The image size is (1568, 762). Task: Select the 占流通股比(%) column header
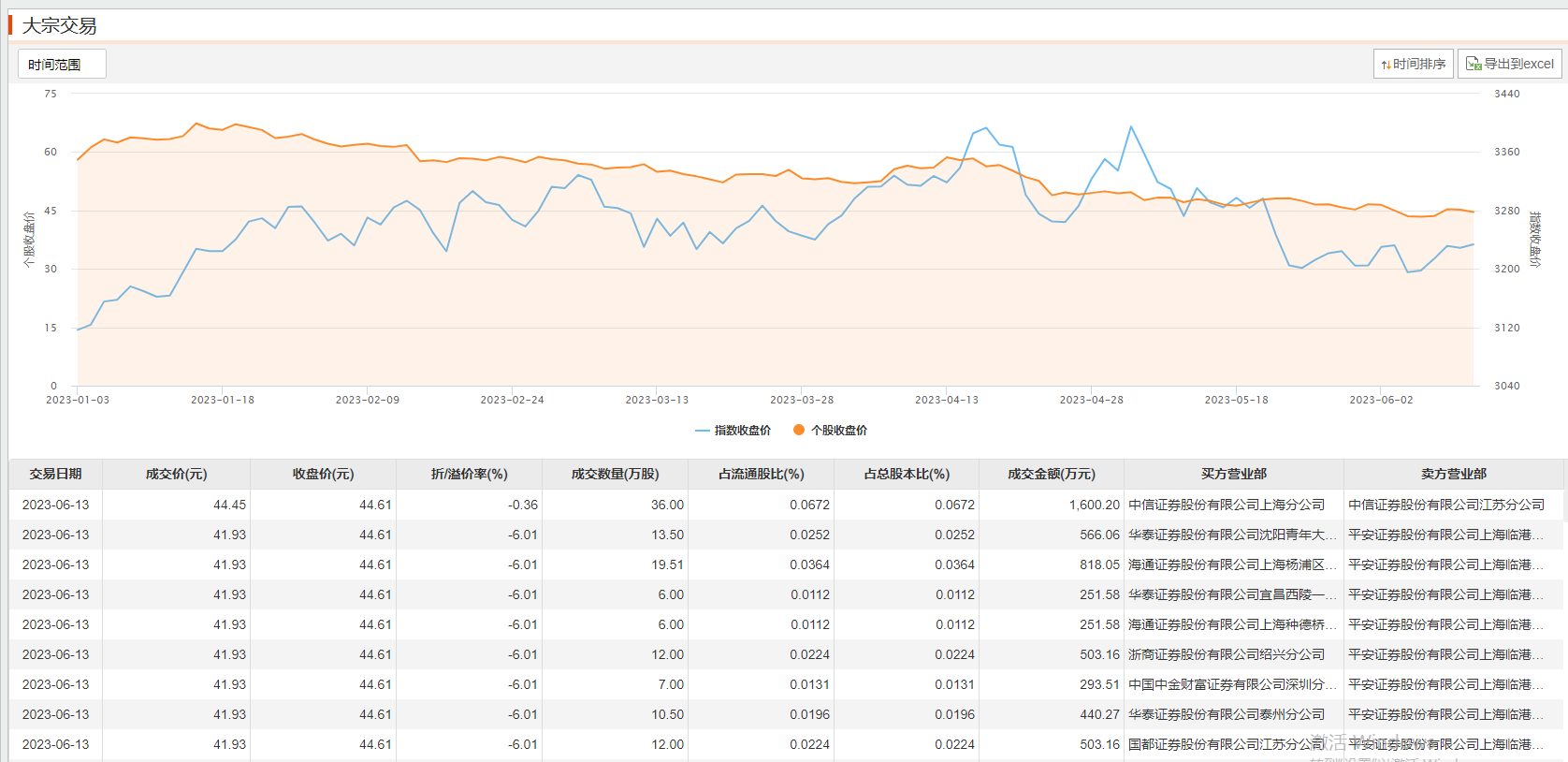761,474
